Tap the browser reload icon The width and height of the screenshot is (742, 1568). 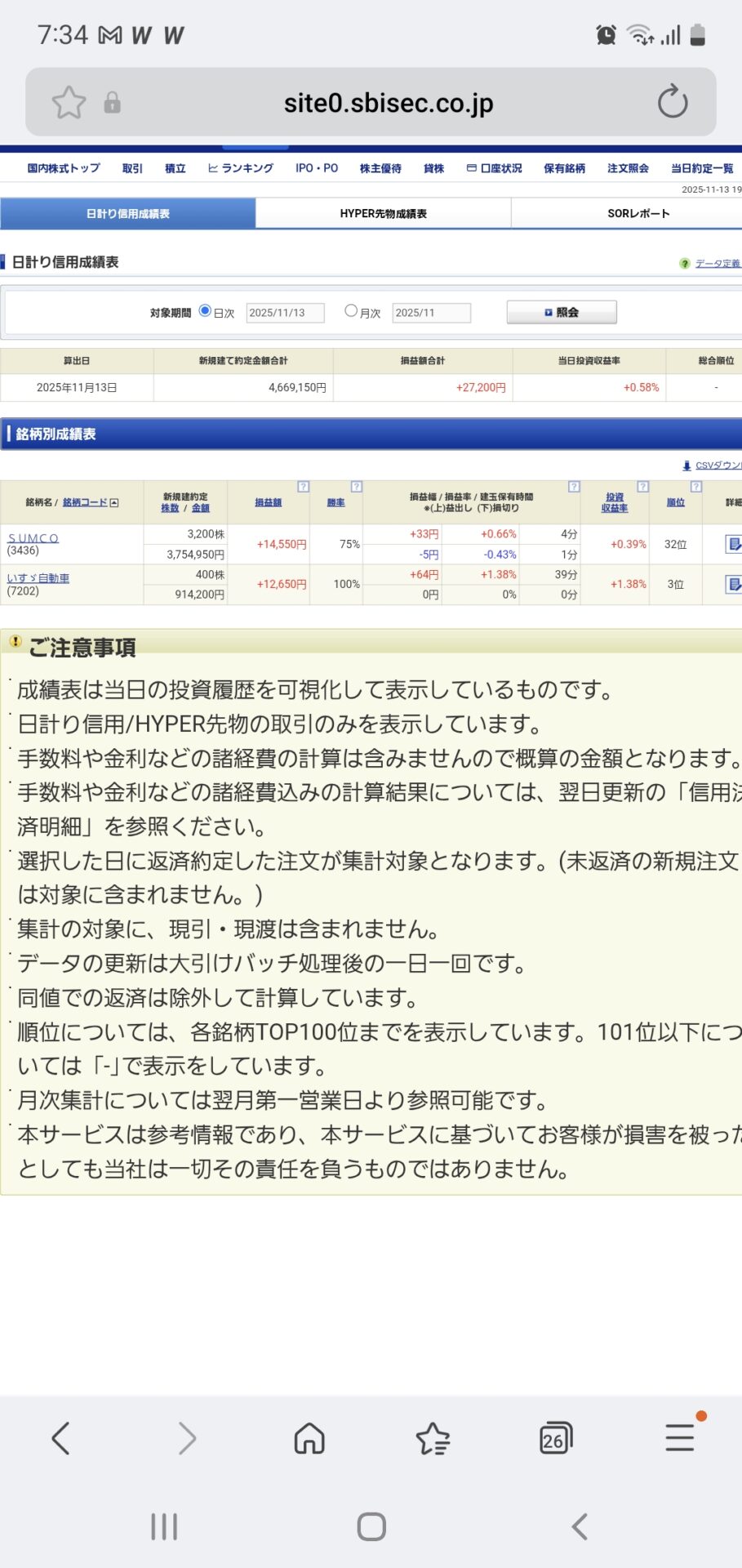(x=672, y=102)
